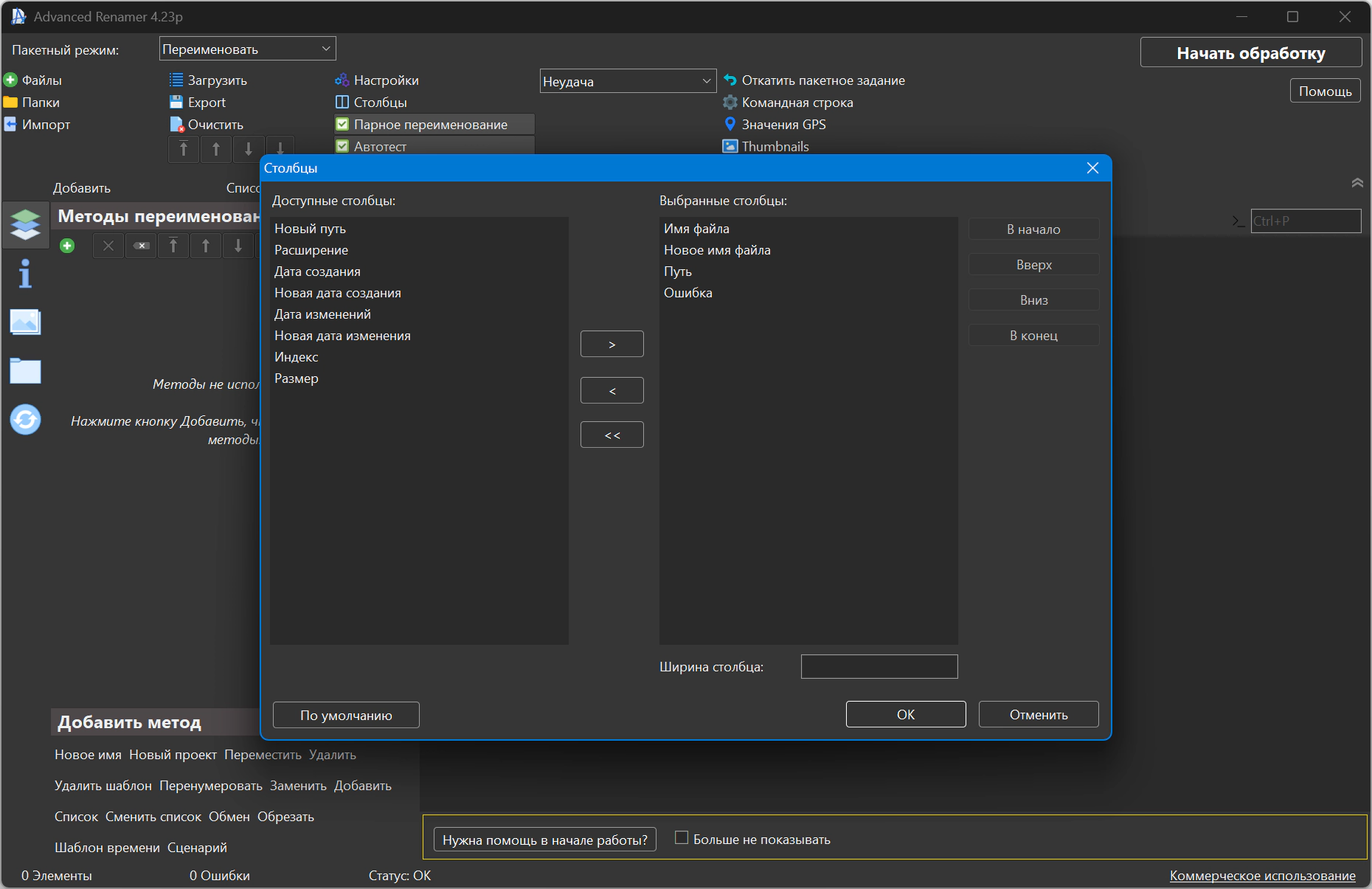Click the Undo batch arrow icon
Image resolution: width=1372 pixels, height=889 pixels.
(730, 80)
